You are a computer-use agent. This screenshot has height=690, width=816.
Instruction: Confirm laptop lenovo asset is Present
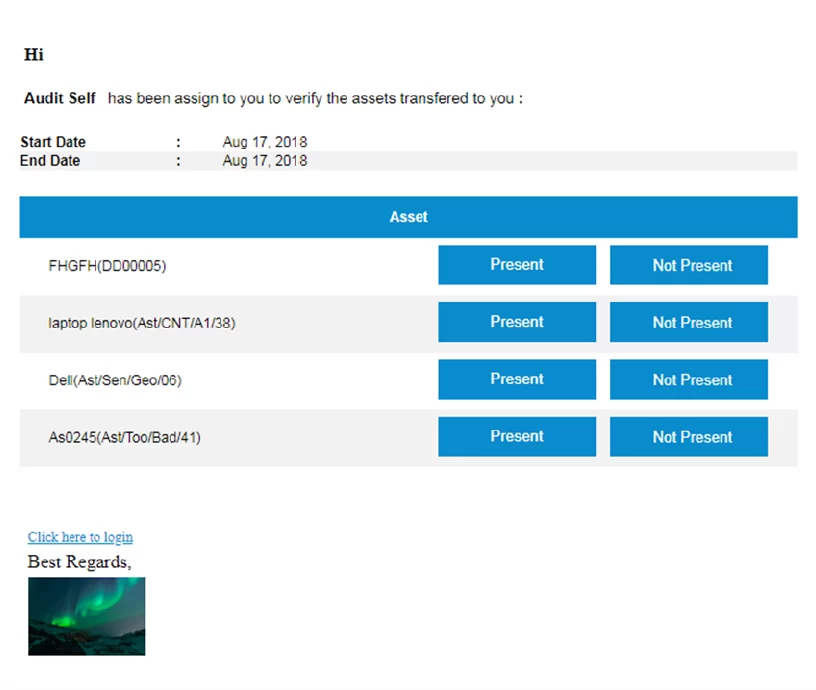pos(516,322)
